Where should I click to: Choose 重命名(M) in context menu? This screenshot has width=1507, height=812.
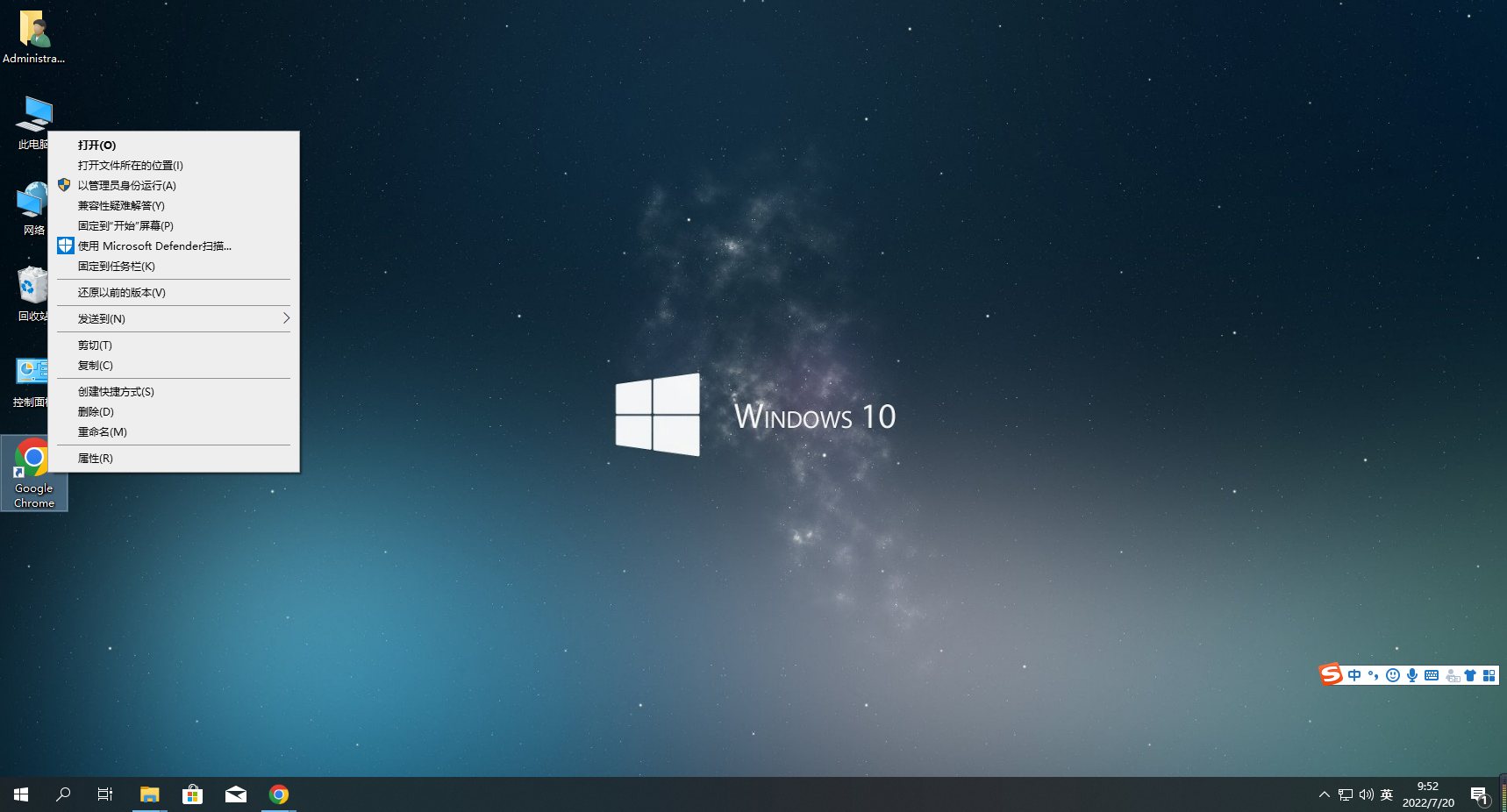click(x=174, y=432)
